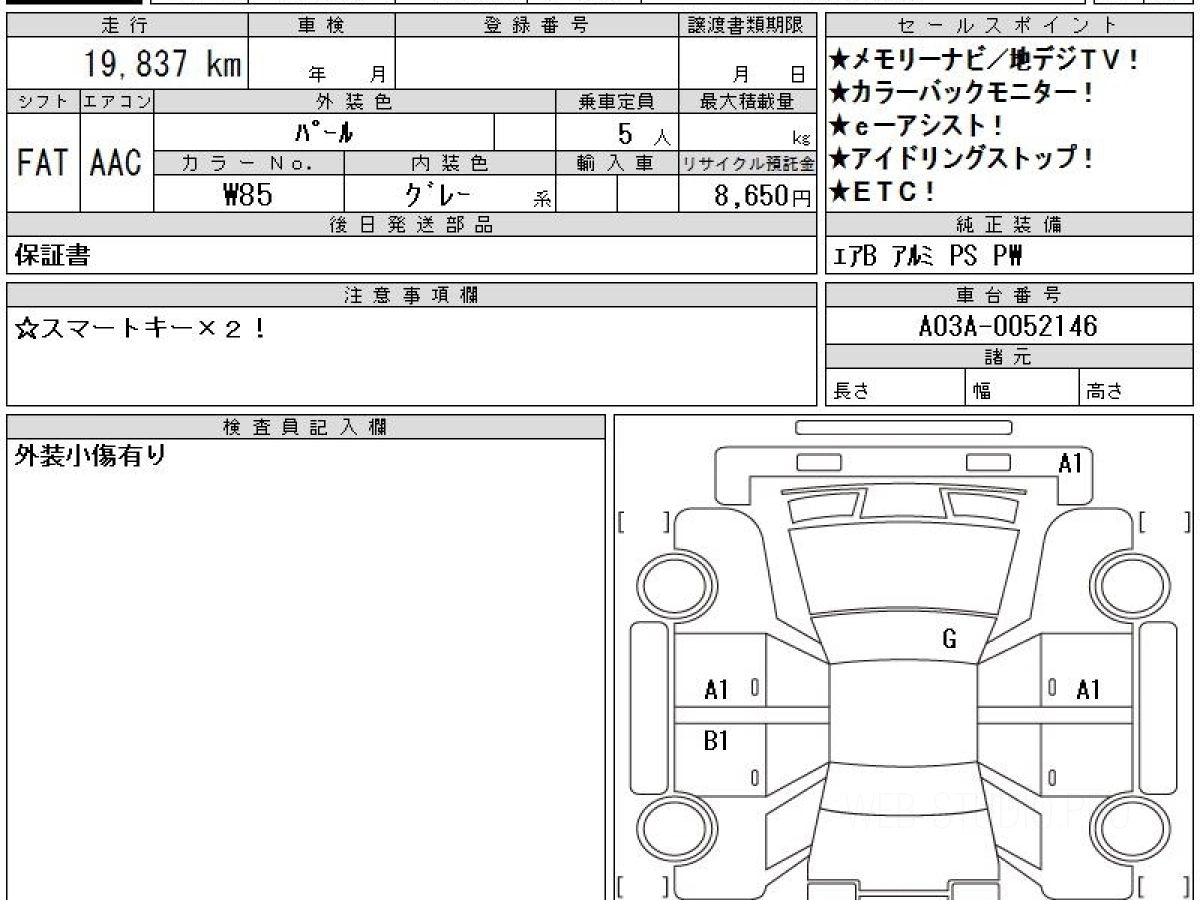Select the 検査員記入欄 header

click(x=306, y=426)
